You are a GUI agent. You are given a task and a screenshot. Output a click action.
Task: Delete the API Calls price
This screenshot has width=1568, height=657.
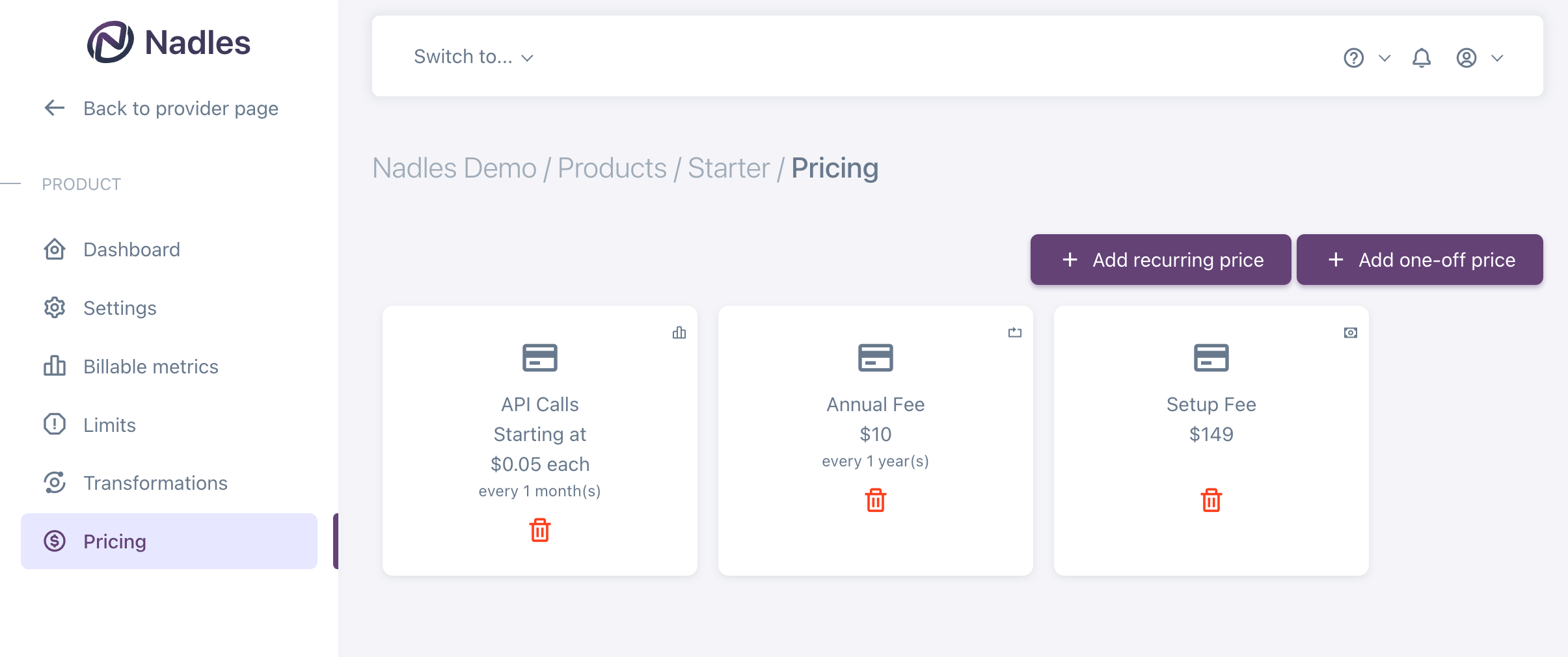click(x=540, y=530)
